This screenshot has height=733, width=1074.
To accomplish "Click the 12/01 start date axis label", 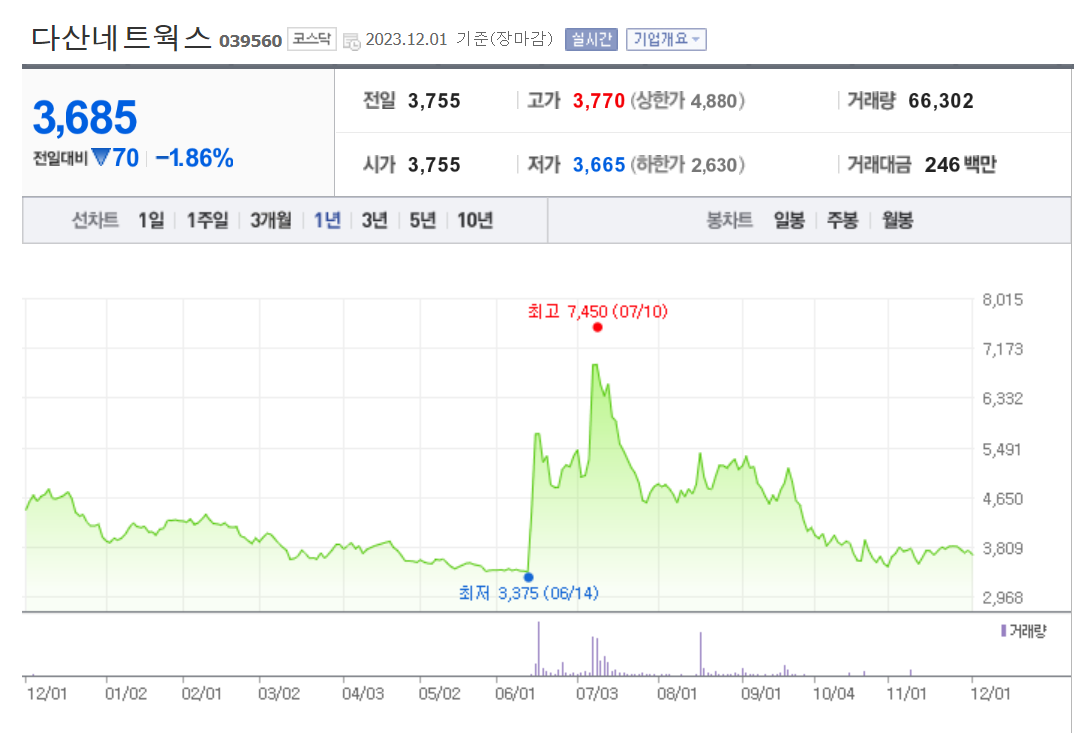I will pyautogui.click(x=47, y=694).
